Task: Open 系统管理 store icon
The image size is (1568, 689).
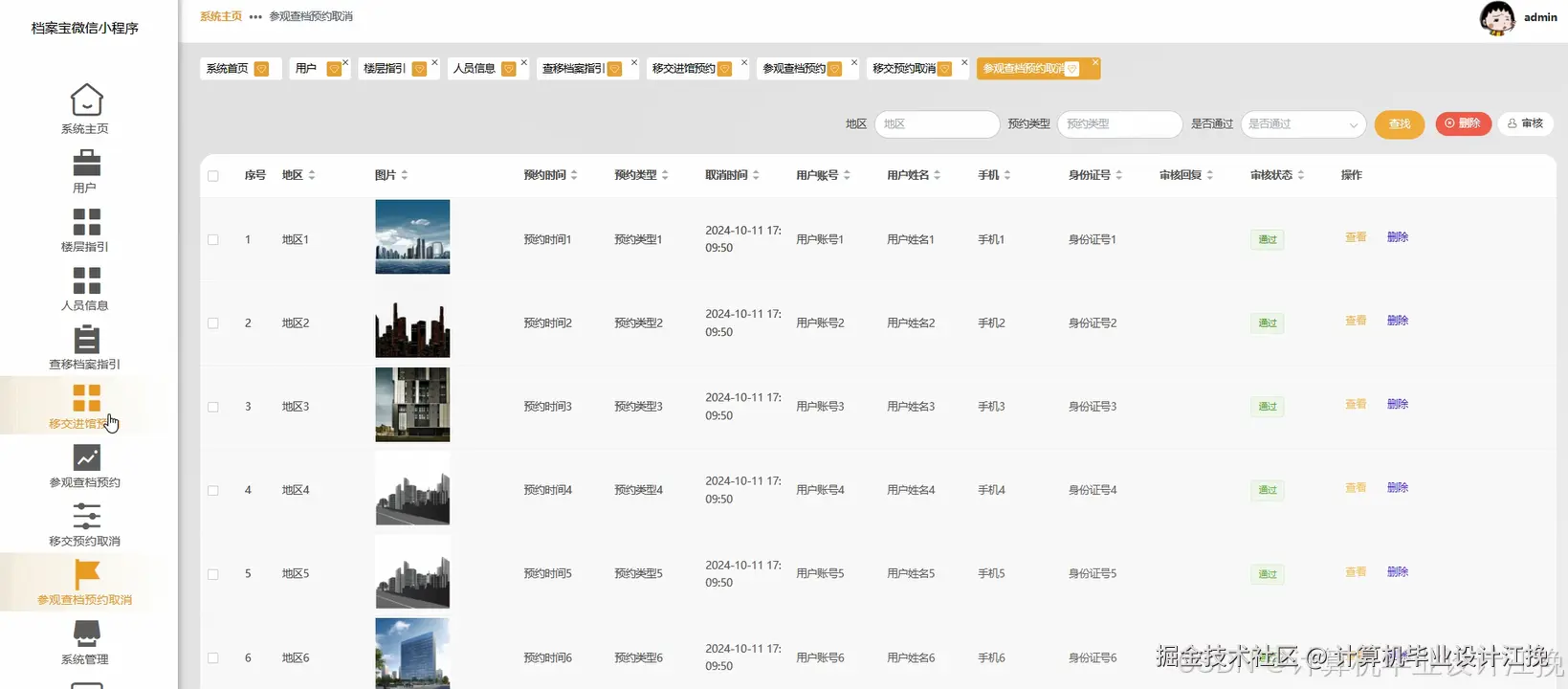Action: (86, 633)
